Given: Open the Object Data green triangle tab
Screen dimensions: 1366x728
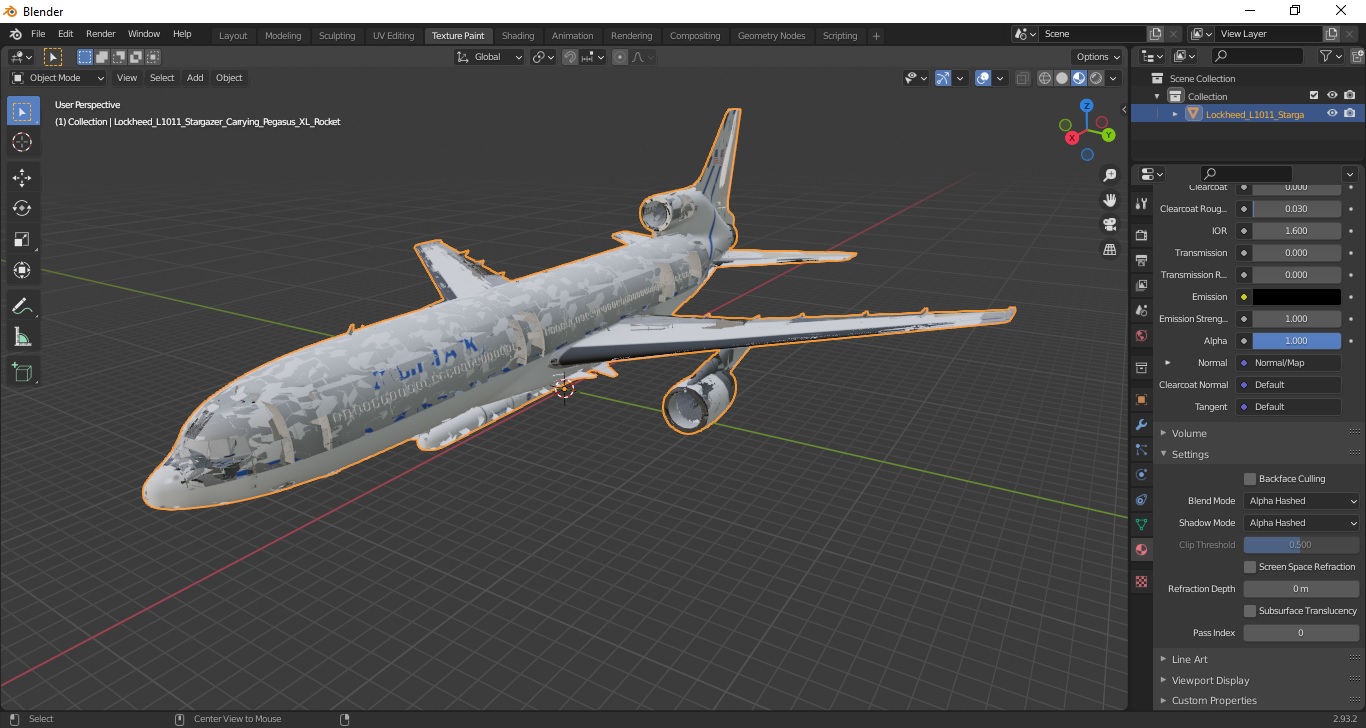Looking at the screenshot, I should click(1141, 524).
